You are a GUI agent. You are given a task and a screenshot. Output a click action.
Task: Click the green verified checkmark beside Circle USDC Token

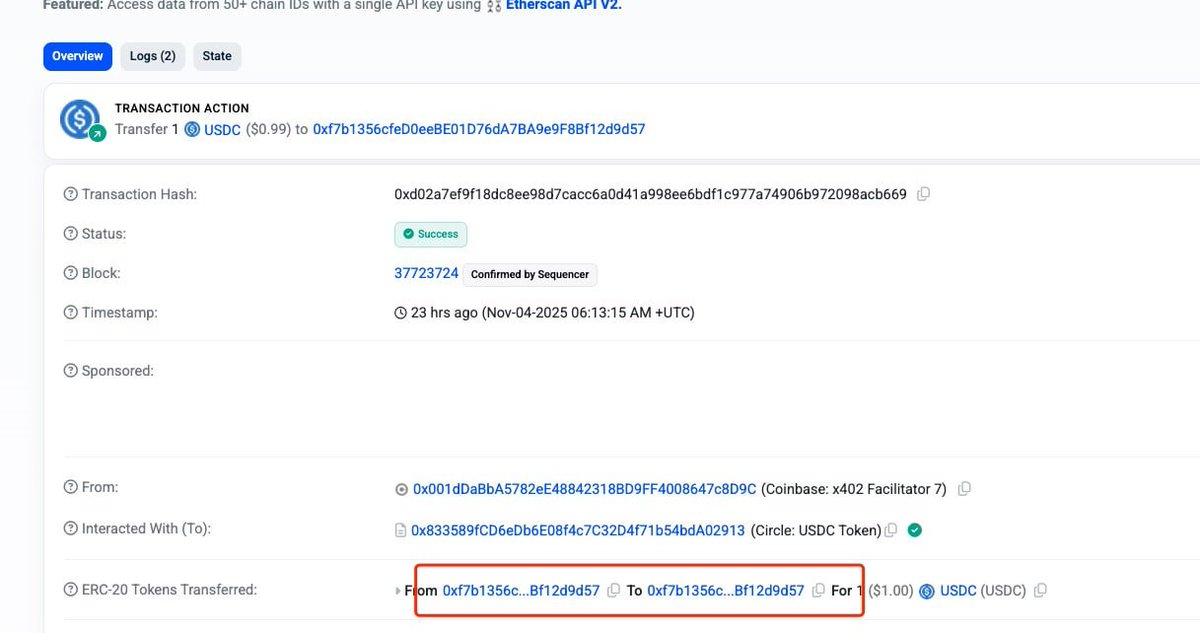914,530
